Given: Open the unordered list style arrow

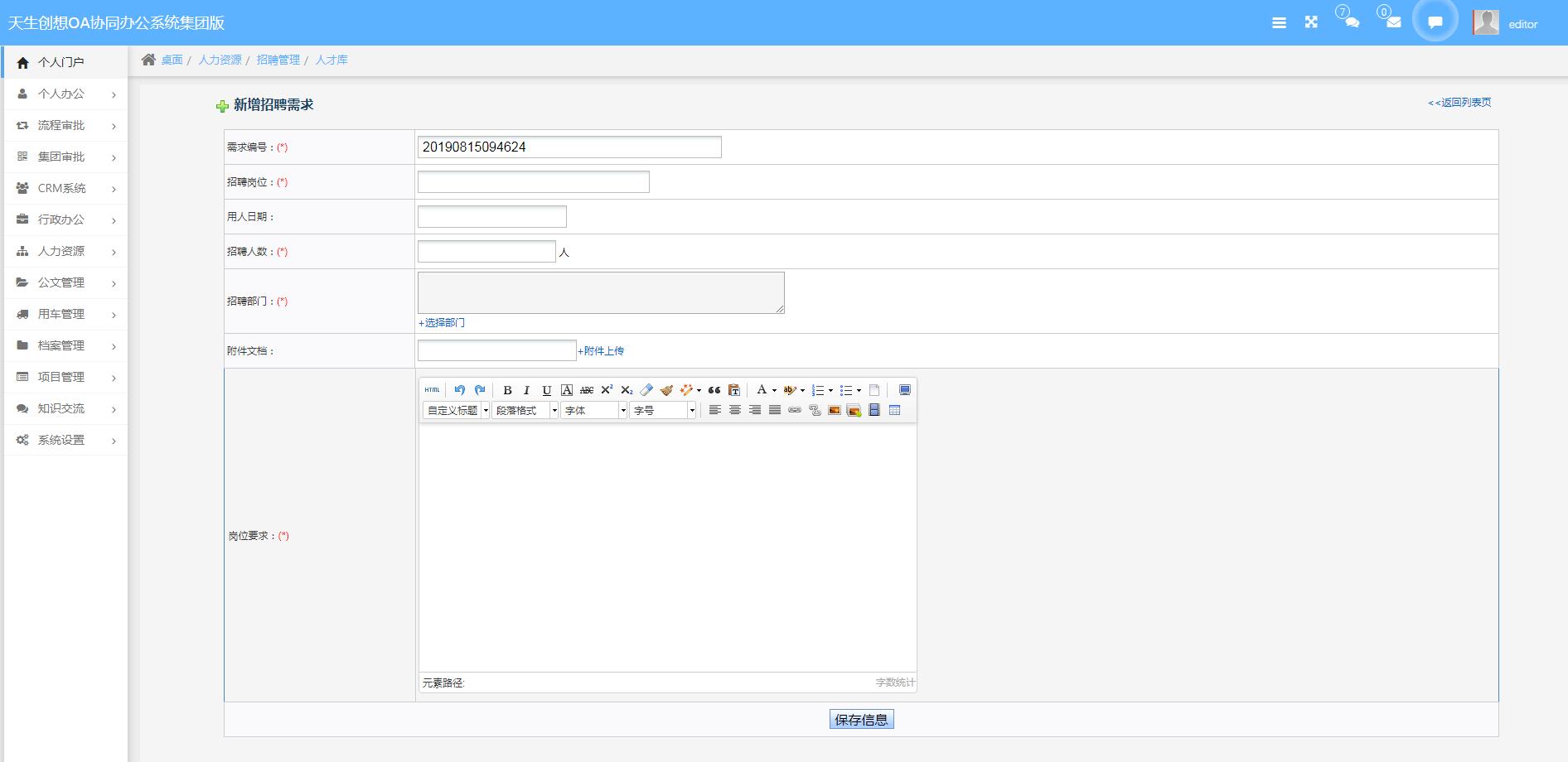Looking at the screenshot, I should (x=859, y=390).
